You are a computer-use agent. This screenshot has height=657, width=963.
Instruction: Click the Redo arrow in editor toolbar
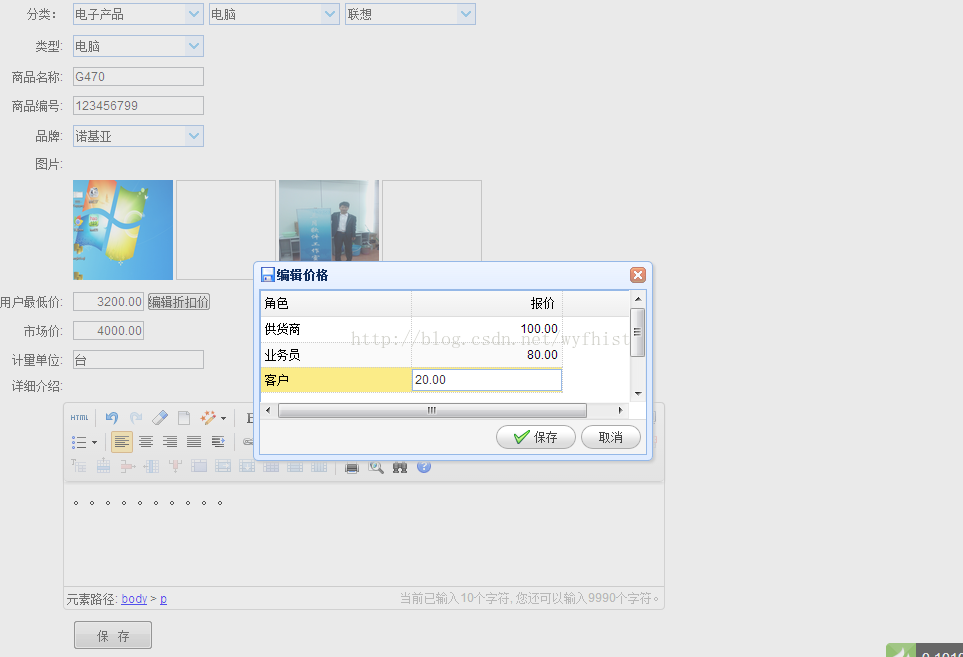point(136,418)
